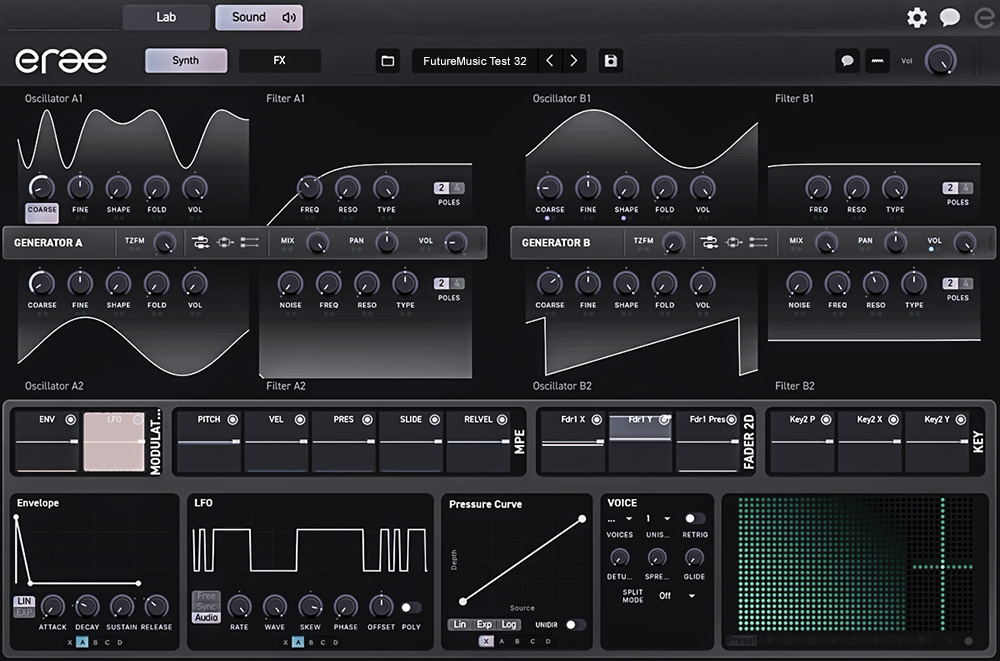Click the RELVEL modulation target circle
This screenshot has height=661, width=1000.
pyautogui.click(x=502, y=419)
